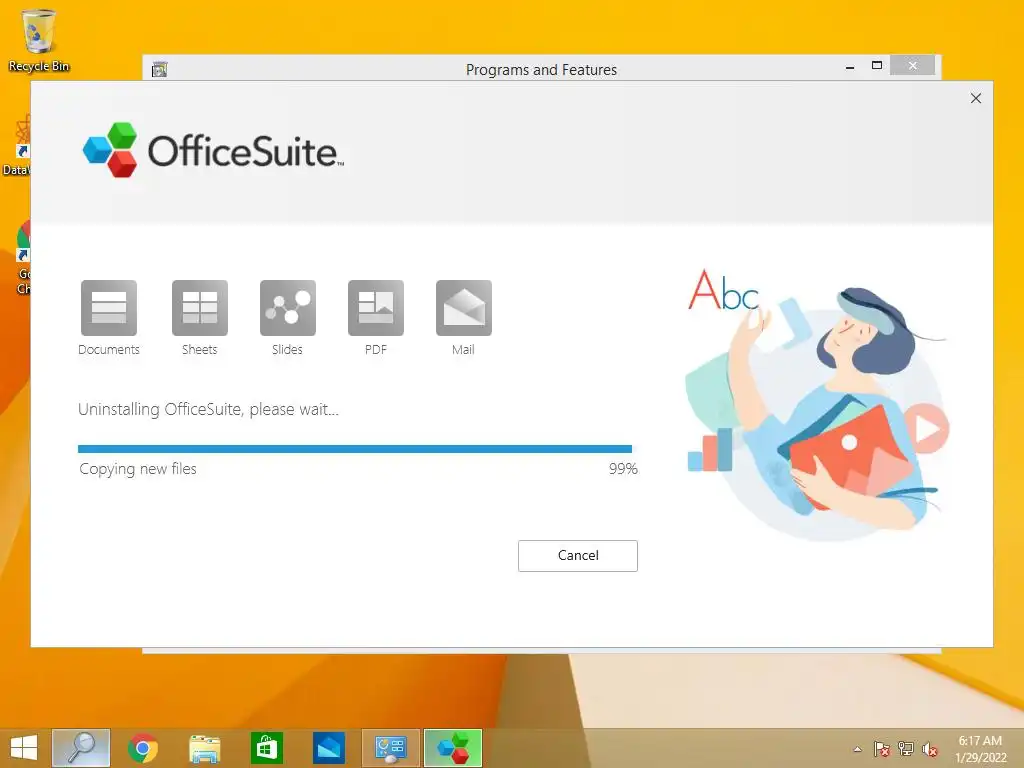Close the OfficeSuite uninstaller dialog
The image size is (1024, 768).
[x=976, y=98]
